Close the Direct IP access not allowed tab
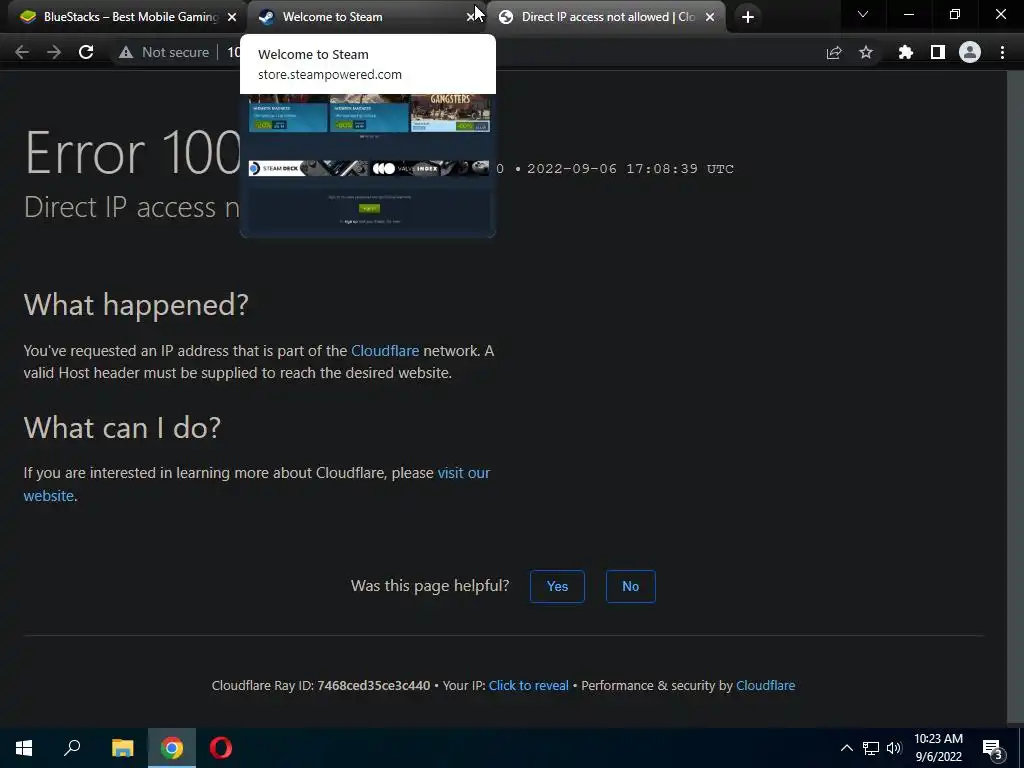The height and width of the screenshot is (768, 1024). [x=710, y=17]
